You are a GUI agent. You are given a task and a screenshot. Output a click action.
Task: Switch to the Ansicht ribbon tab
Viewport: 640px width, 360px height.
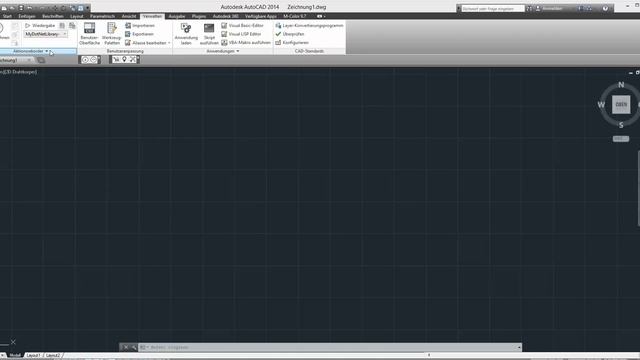tap(129, 16)
